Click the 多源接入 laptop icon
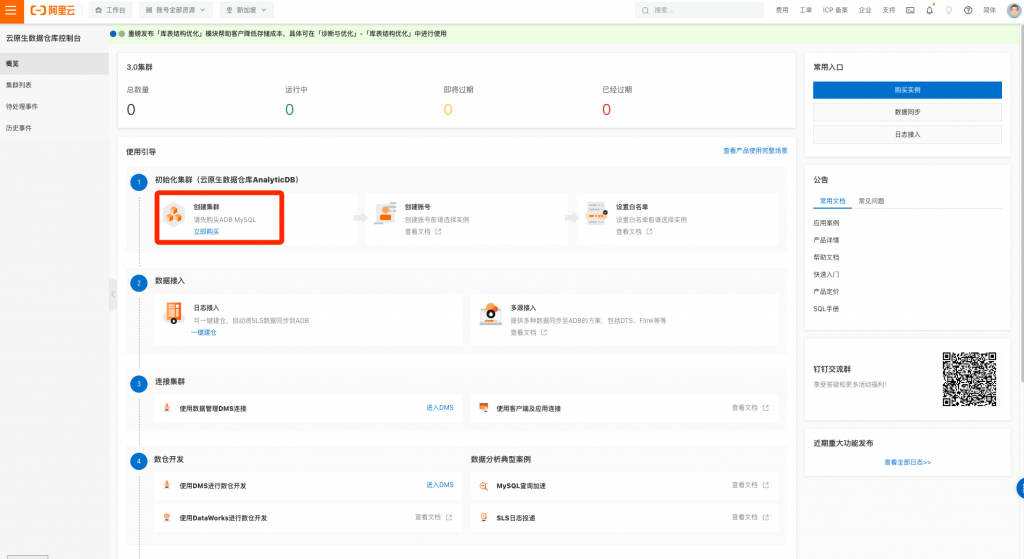 click(x=490, y=313)
